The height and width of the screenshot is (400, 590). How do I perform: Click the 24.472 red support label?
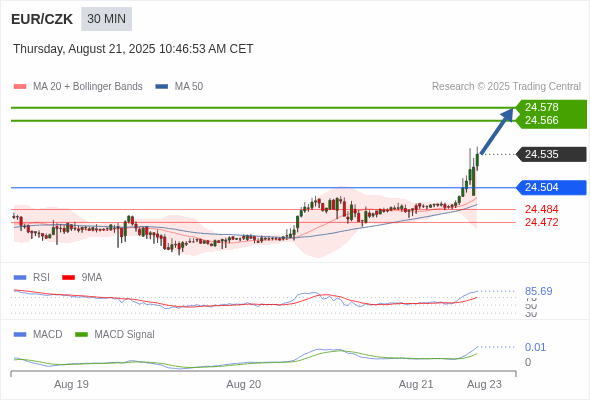542,222
